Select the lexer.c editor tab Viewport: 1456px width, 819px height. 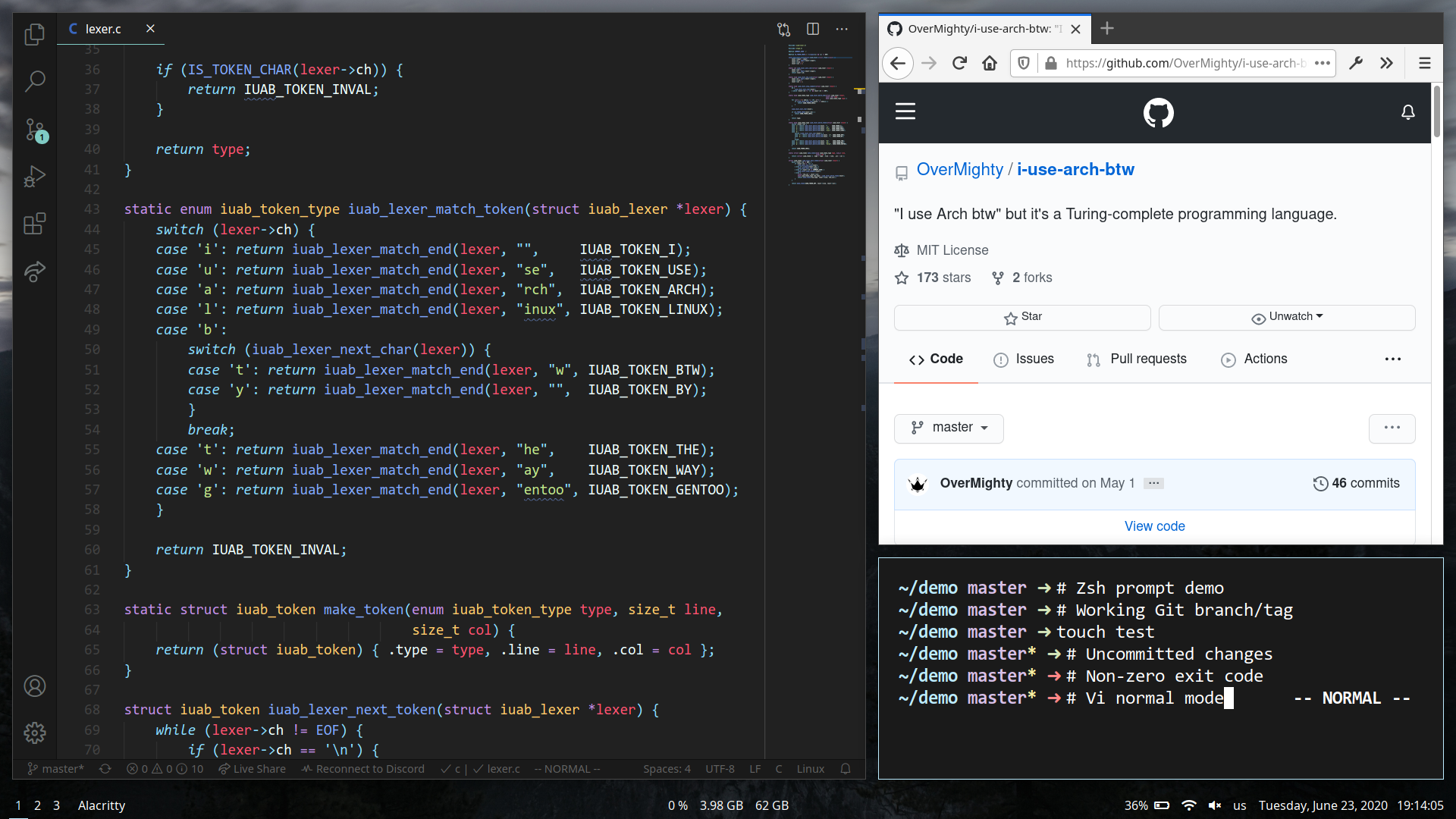pos(110,29)
